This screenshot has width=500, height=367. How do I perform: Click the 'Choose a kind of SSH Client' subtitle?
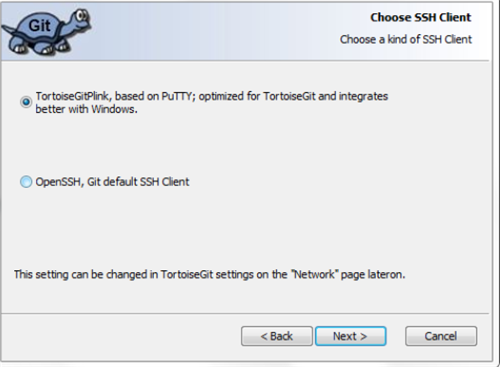(x=406, y=39)
